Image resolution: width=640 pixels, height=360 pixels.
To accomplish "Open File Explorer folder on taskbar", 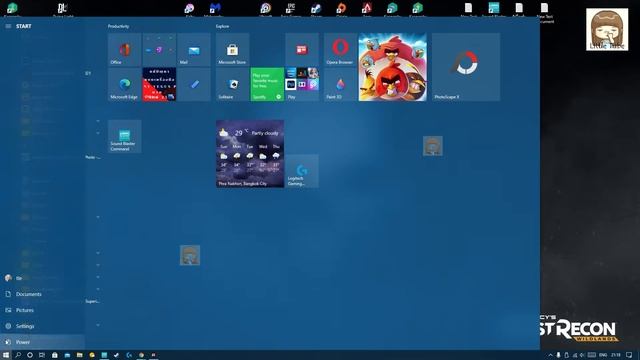I will coord(80,355).
